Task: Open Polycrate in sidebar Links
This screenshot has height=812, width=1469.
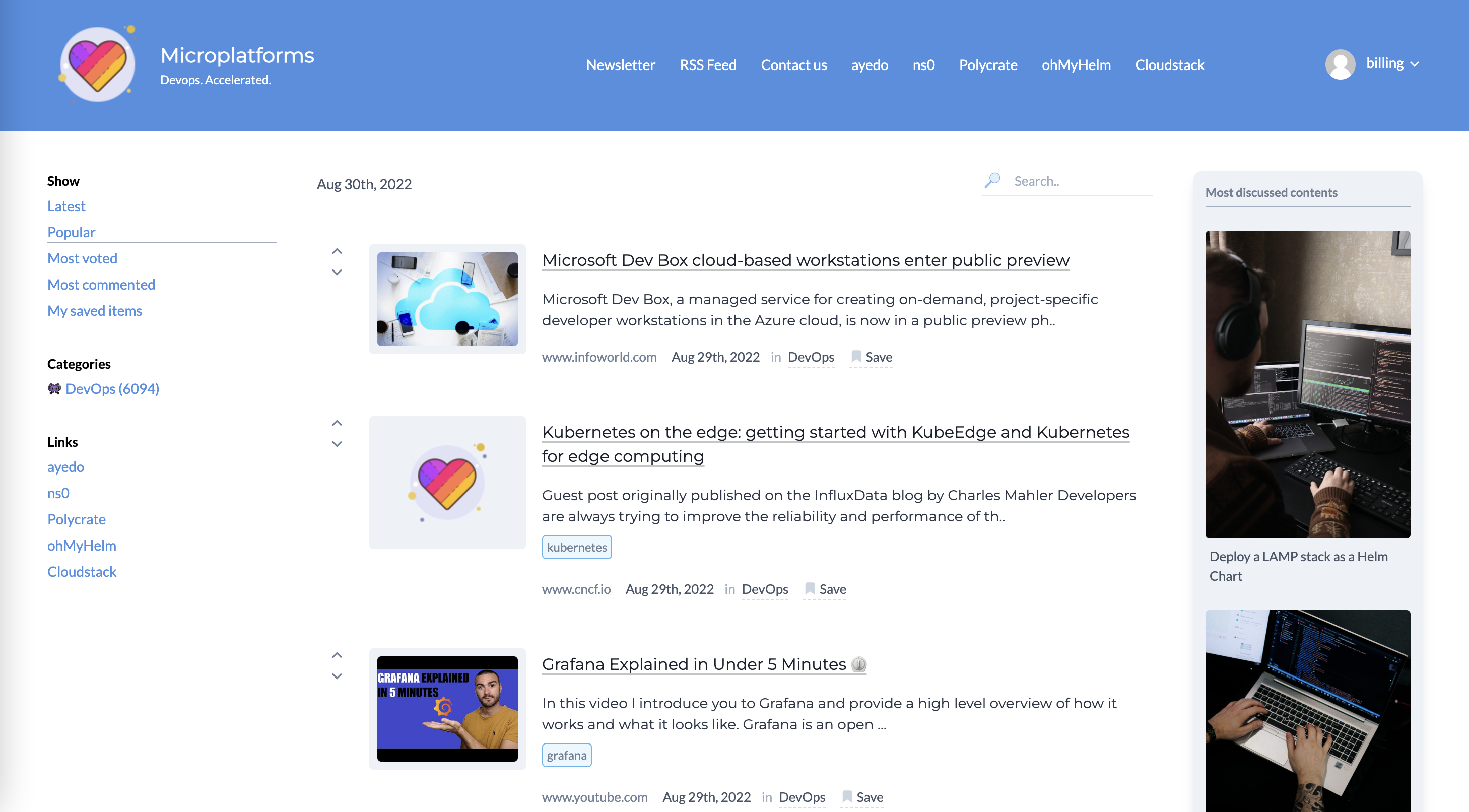Action: point(77,519)
